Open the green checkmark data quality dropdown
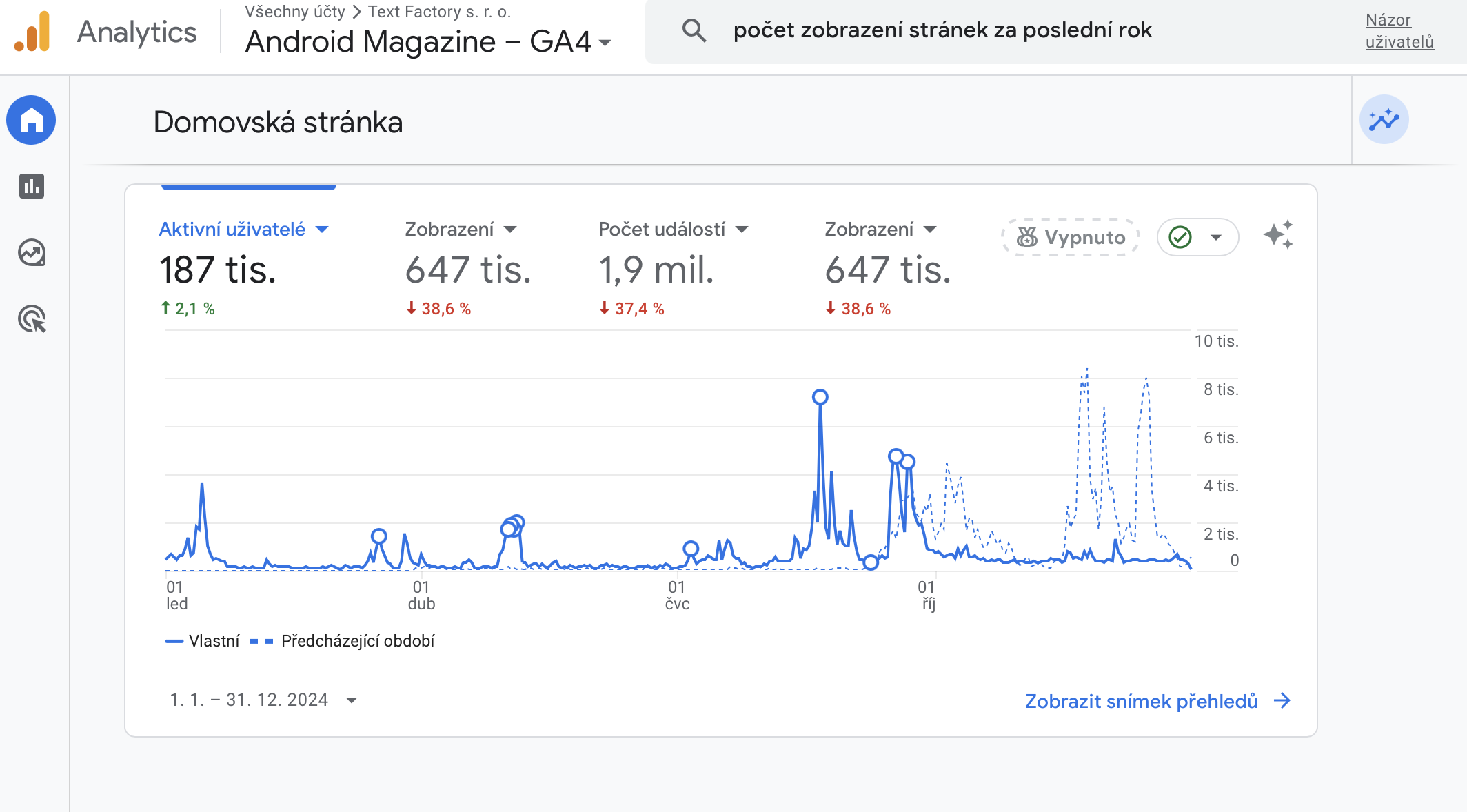Image resolution: width=1467 pixels, height=812 pixels. 1197,237
